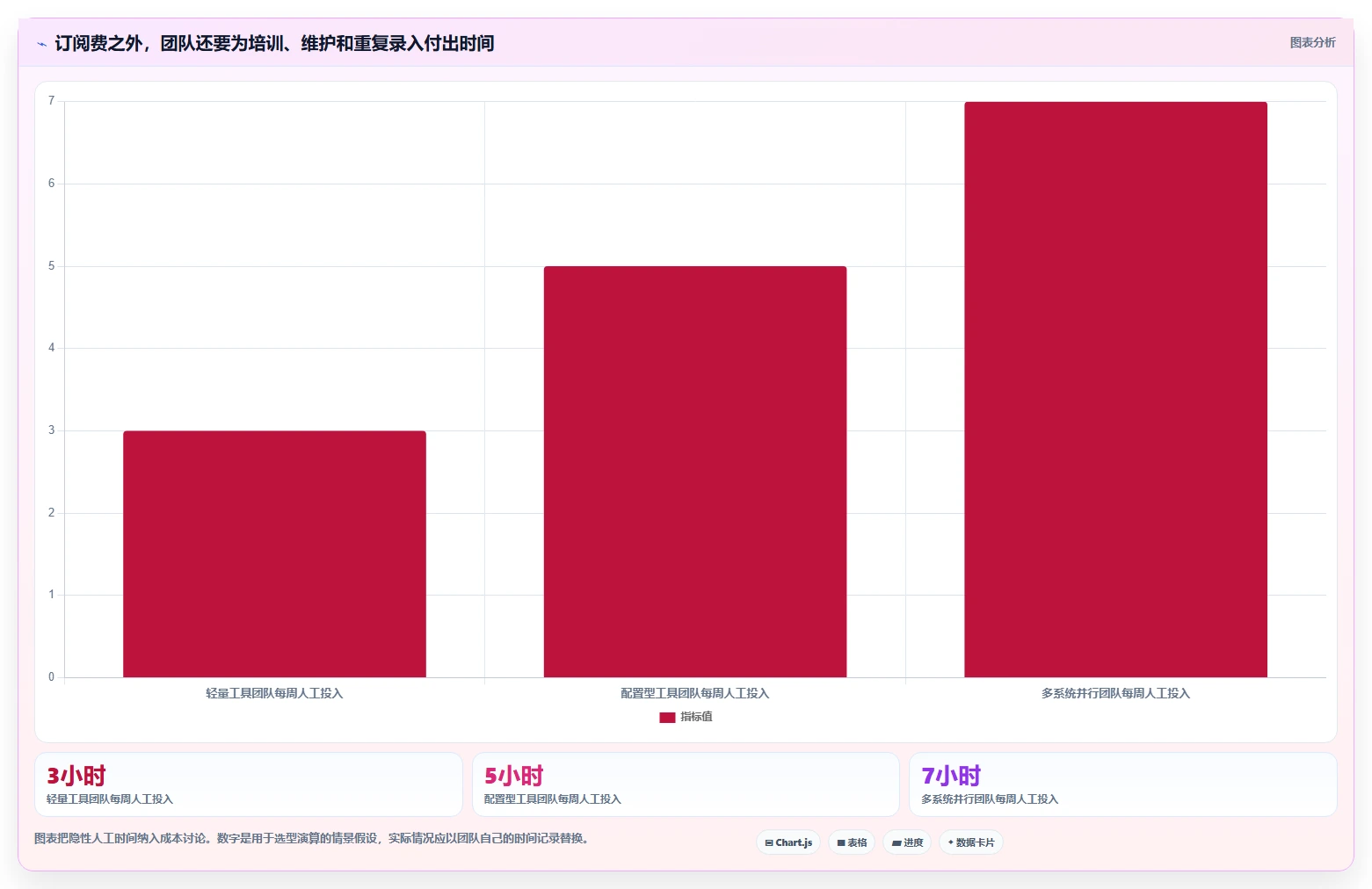Click the 进度 tag chip
The width and height of the screenshot is (1372, 889).
[x=907, y=842]
